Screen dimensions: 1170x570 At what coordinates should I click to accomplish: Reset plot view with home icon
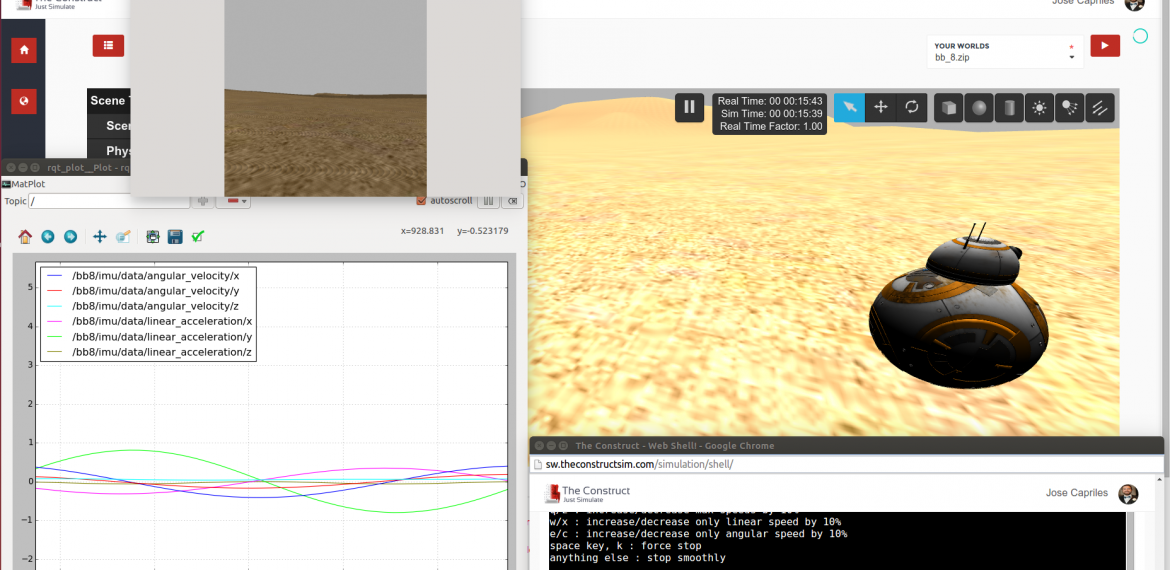point(25,237)
